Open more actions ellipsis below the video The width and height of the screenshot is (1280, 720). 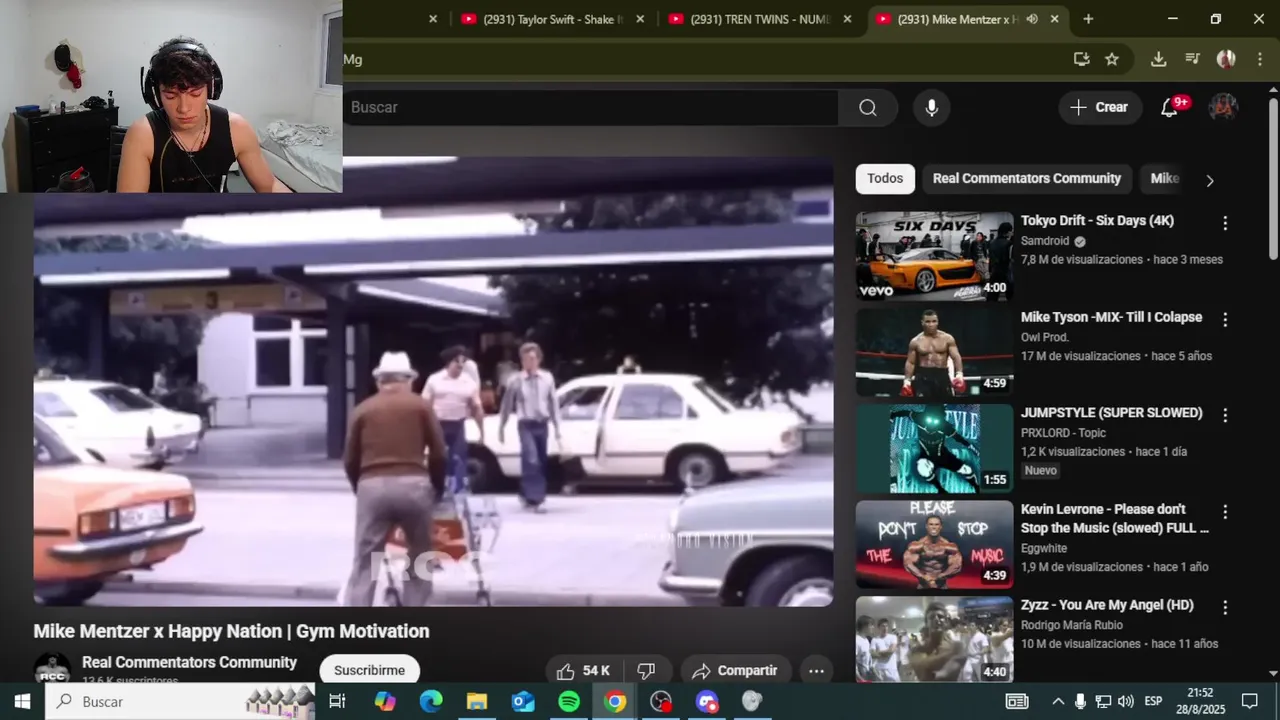(816, 671)
